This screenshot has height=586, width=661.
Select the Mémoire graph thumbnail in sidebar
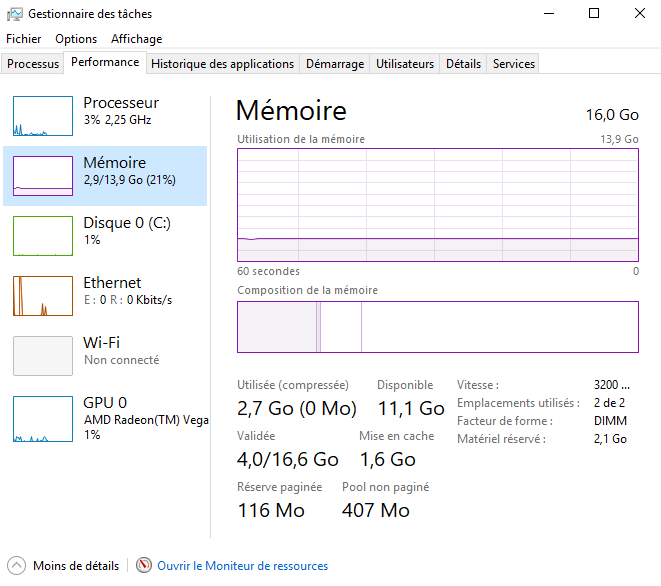43,176
